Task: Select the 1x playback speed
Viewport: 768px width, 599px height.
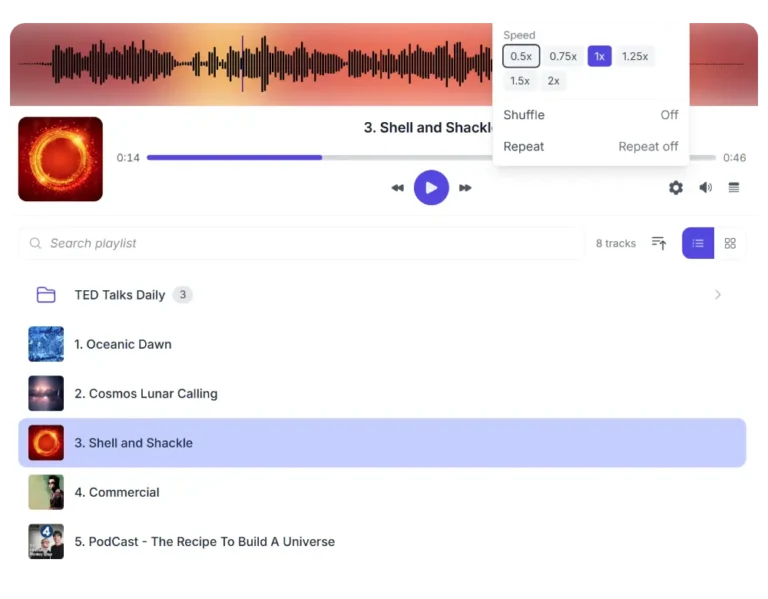Action: tap(600, 56)
